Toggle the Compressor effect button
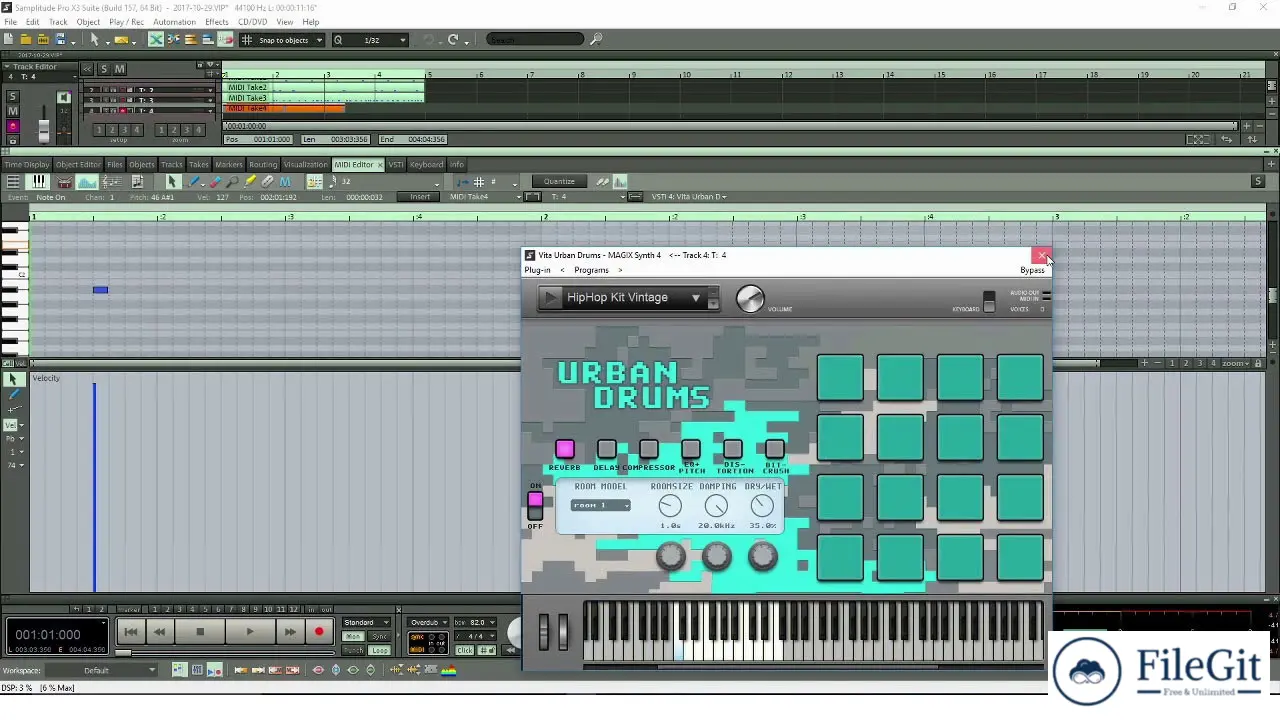 648,450
